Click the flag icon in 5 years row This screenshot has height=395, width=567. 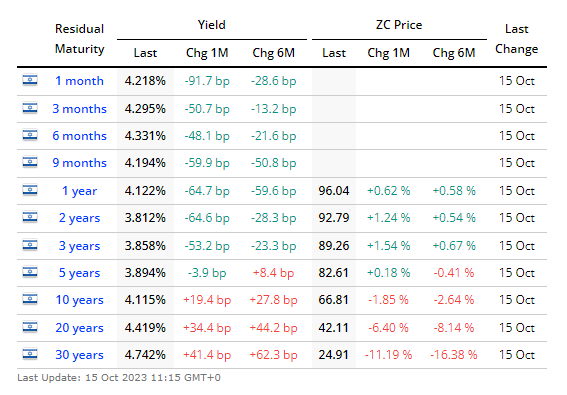30,272
